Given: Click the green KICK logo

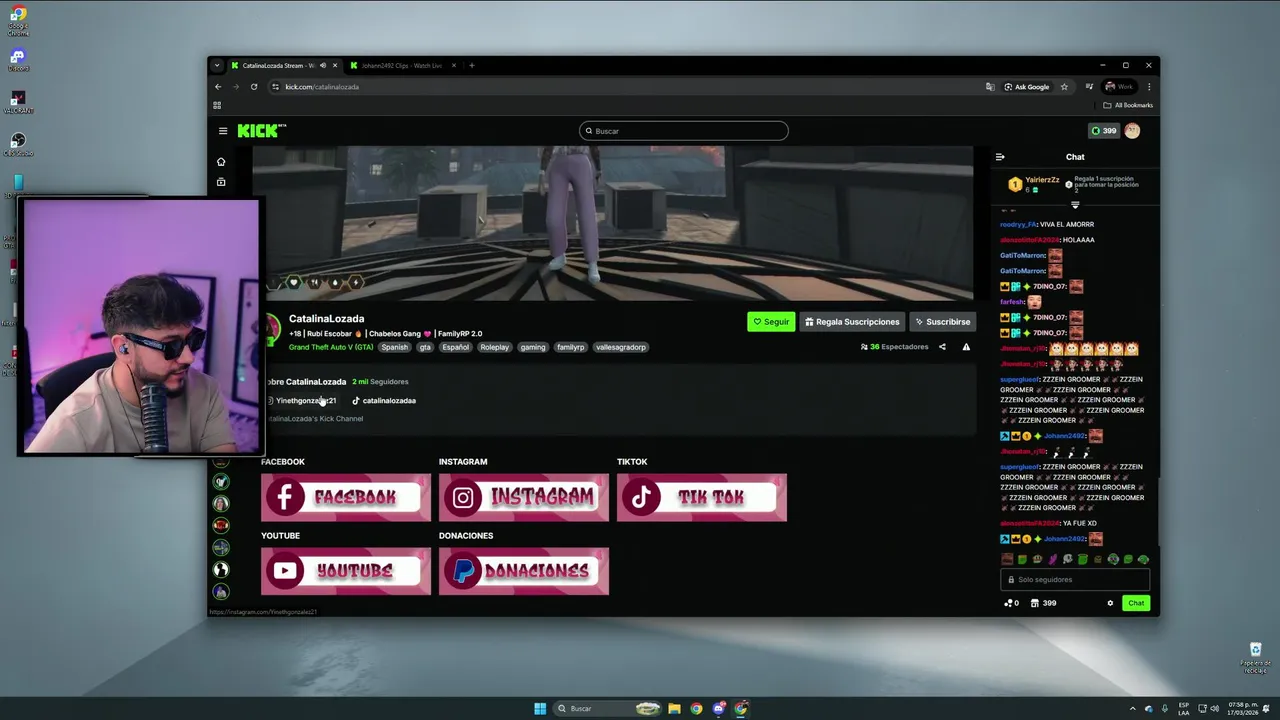Looking at the screenshot, I should click(261, 131).
